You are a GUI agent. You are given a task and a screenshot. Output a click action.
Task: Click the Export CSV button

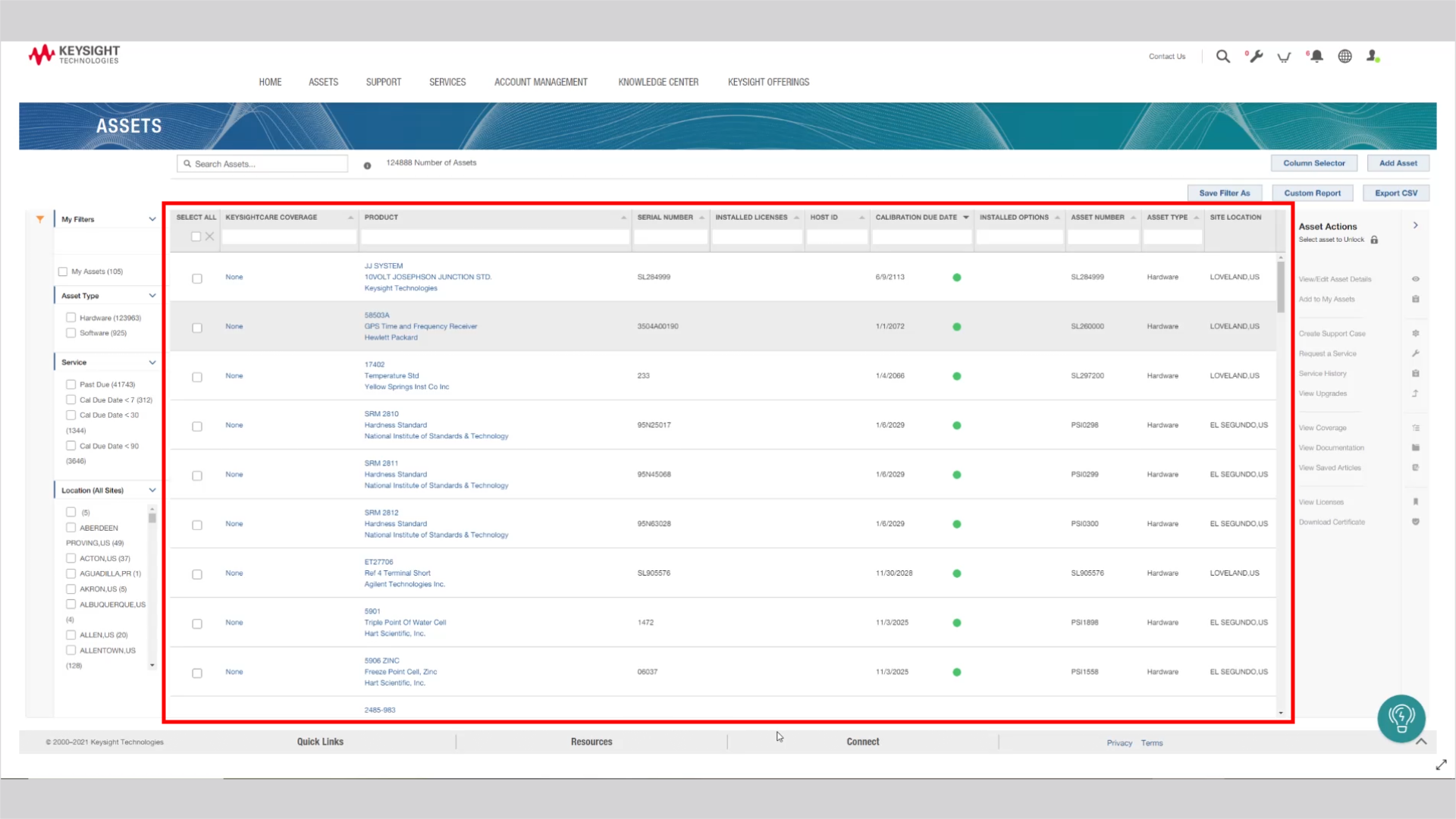point(1395,193)
